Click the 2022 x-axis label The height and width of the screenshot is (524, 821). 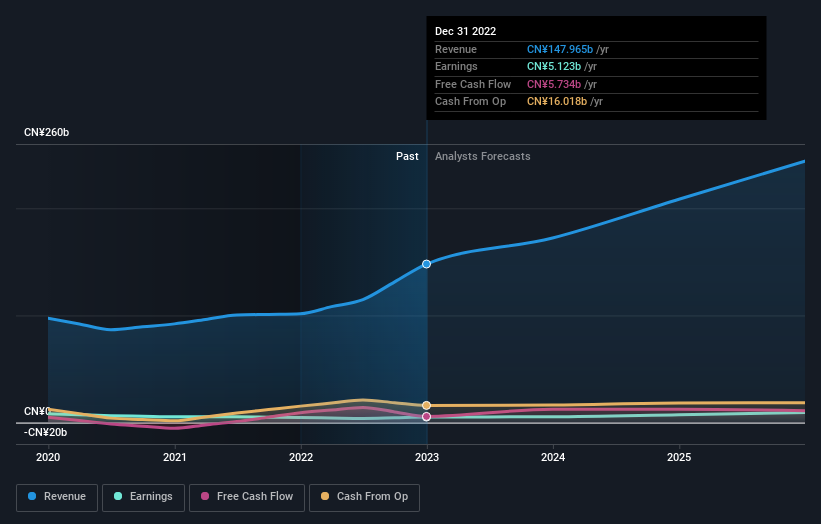[x=301, y=457]
